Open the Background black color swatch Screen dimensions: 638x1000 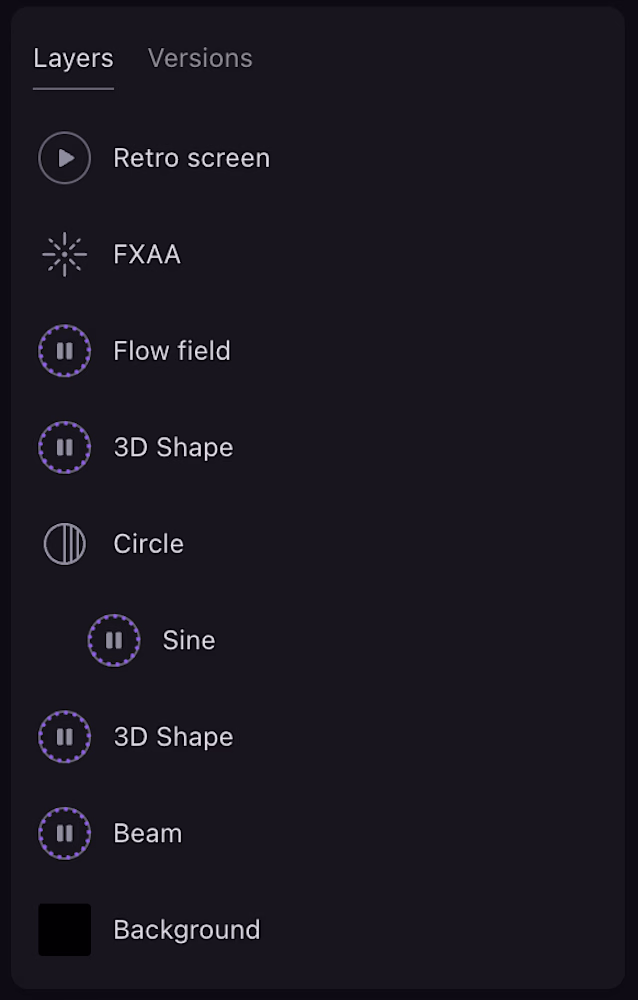pos(65,930)
